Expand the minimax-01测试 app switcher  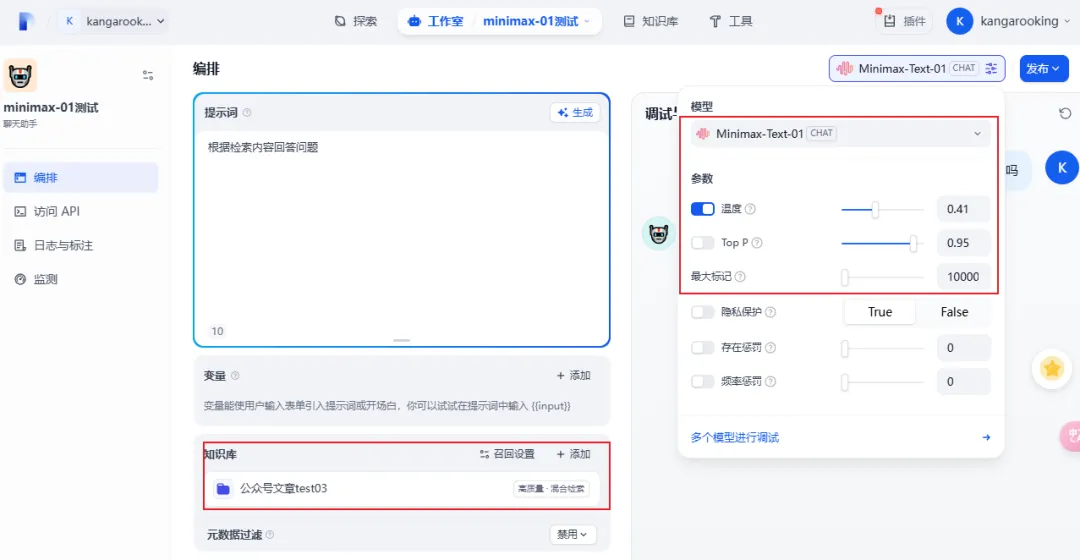pos(537,21)
